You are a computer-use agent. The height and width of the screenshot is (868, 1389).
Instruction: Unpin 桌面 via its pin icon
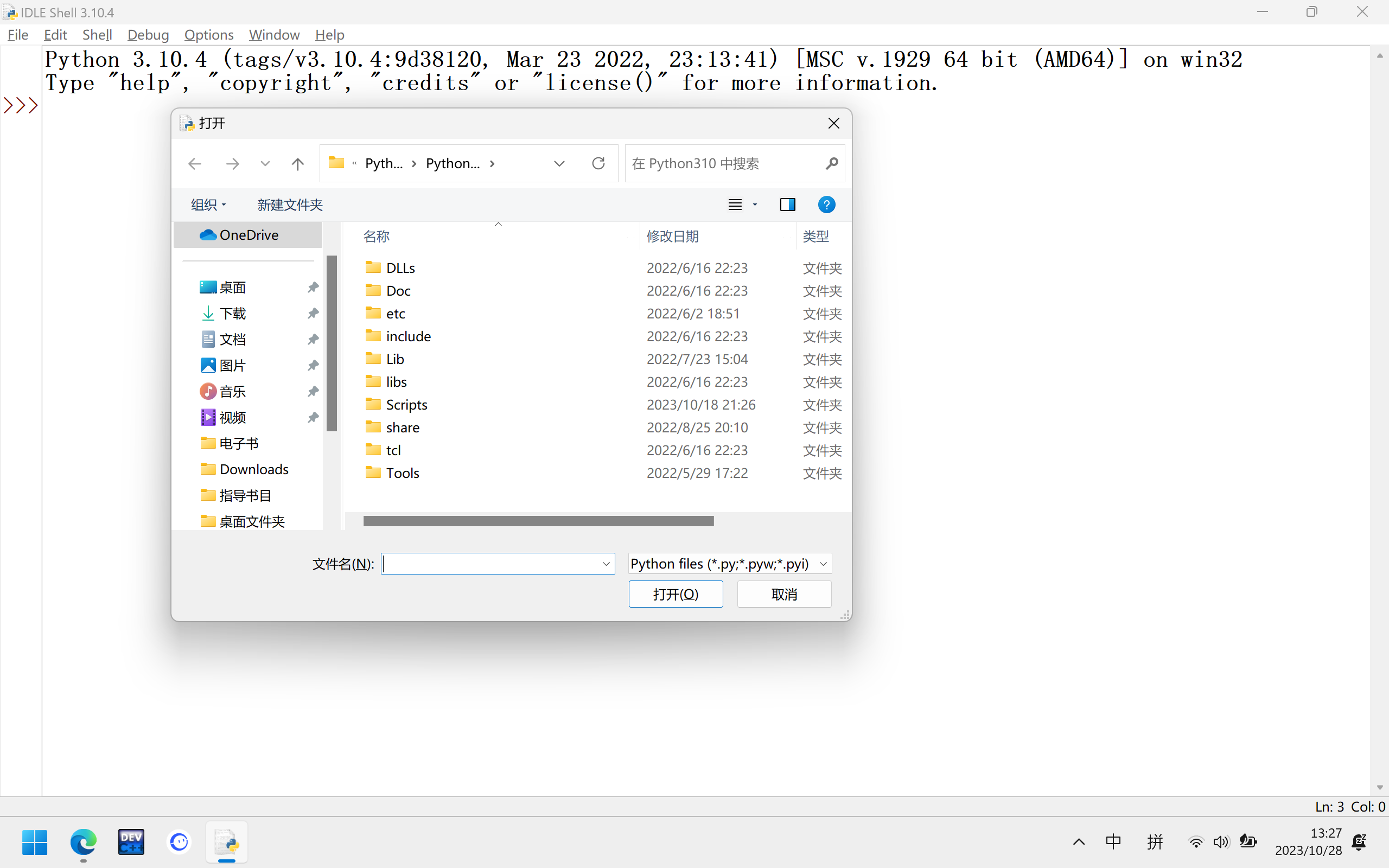(313, 287)
